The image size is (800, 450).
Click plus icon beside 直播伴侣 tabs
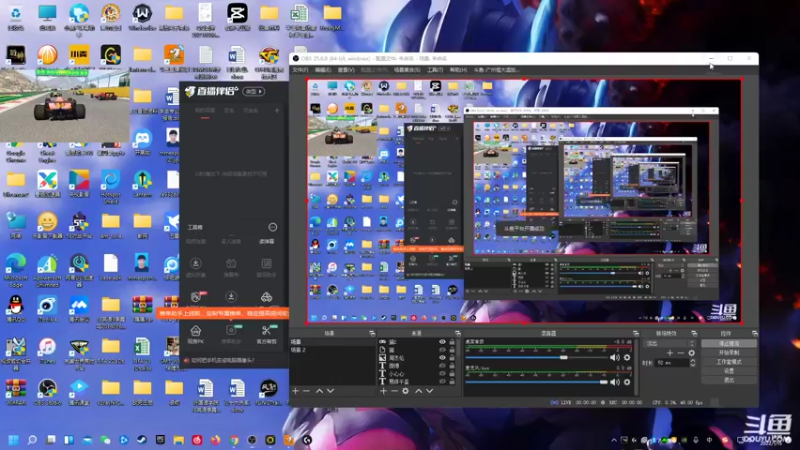(x=277, y=110)
